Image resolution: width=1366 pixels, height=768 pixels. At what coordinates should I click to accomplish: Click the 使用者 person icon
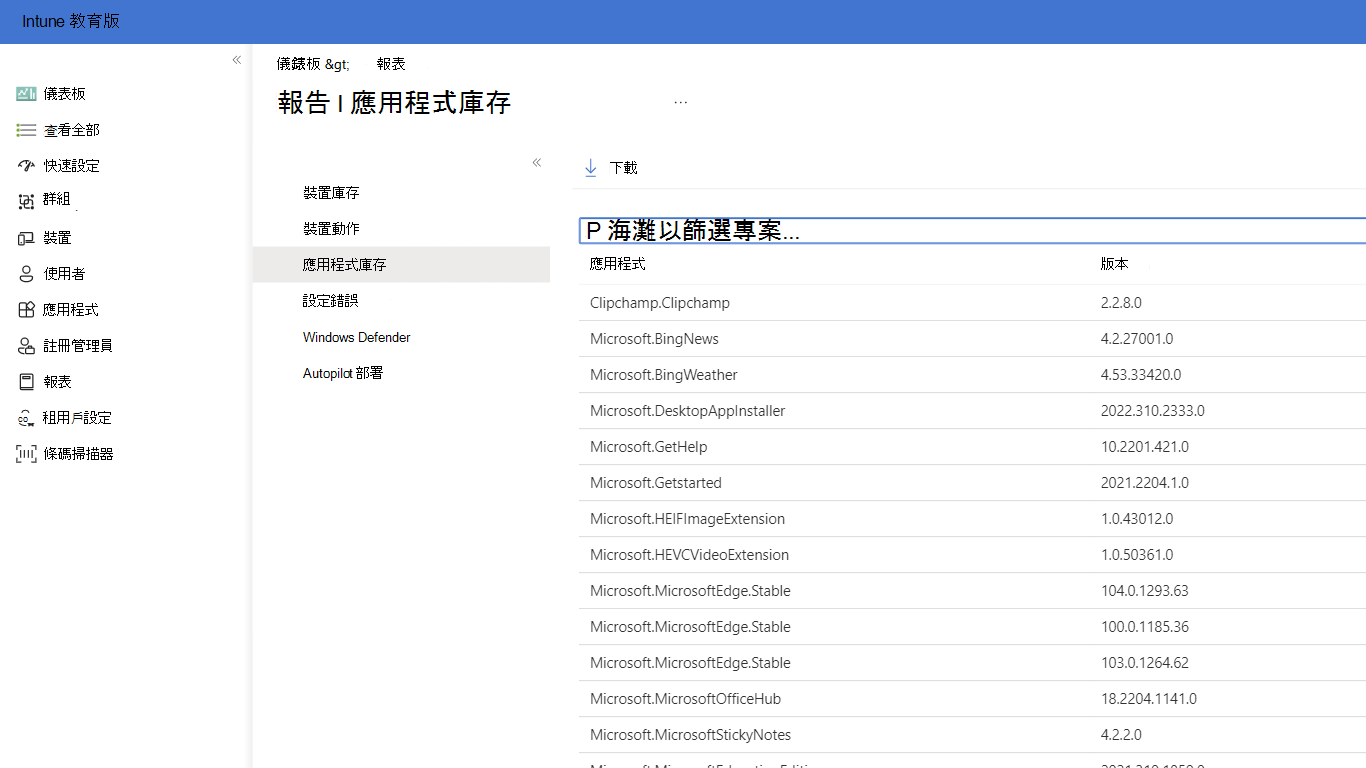pos(26,274)
